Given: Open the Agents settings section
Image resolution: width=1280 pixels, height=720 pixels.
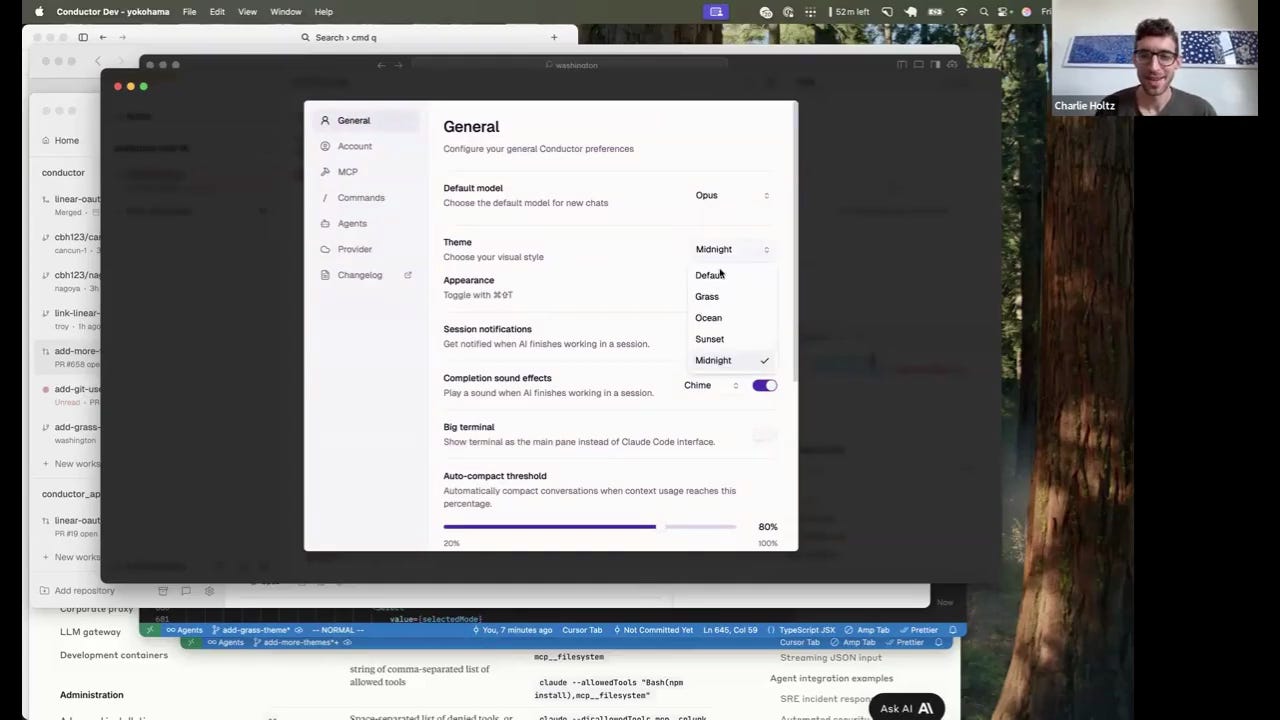Looking at the screenshot, I should click(x=366, y=224).
